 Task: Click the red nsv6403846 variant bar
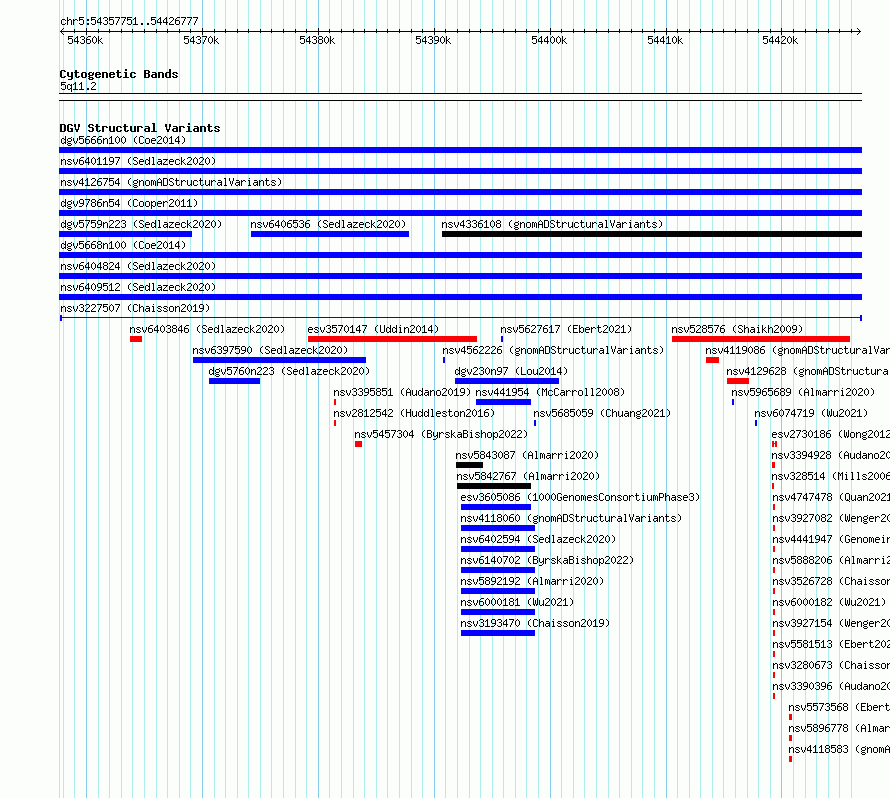point(136,339)
